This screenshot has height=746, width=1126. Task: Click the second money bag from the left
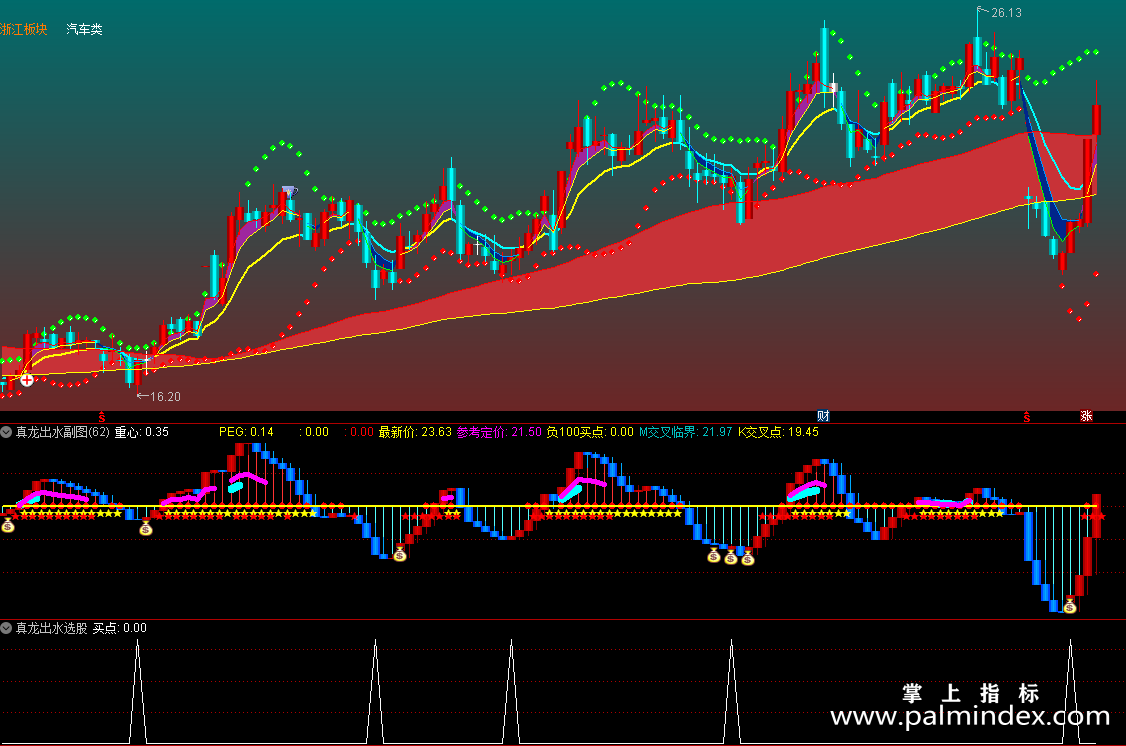coord(146,529)
